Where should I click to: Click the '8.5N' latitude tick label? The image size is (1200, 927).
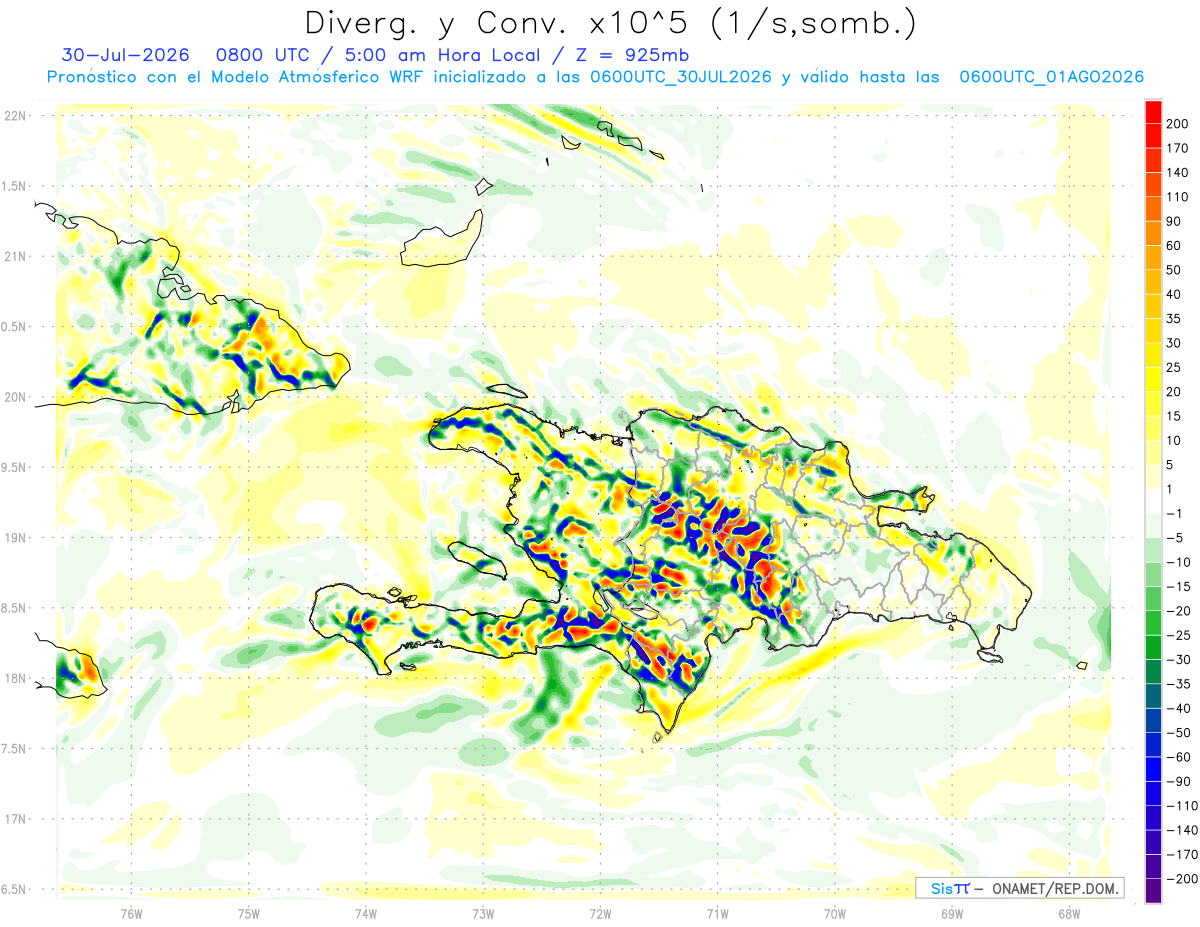point(14,609)
